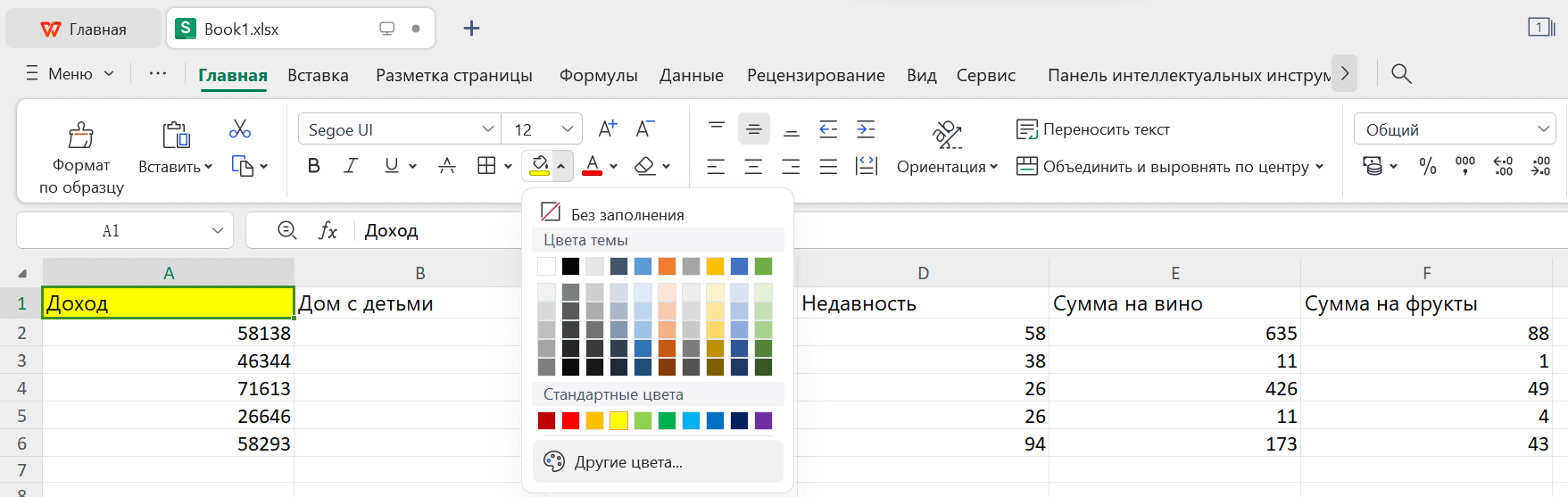Click the Cut scissors icon

click(x=239, y=129)
